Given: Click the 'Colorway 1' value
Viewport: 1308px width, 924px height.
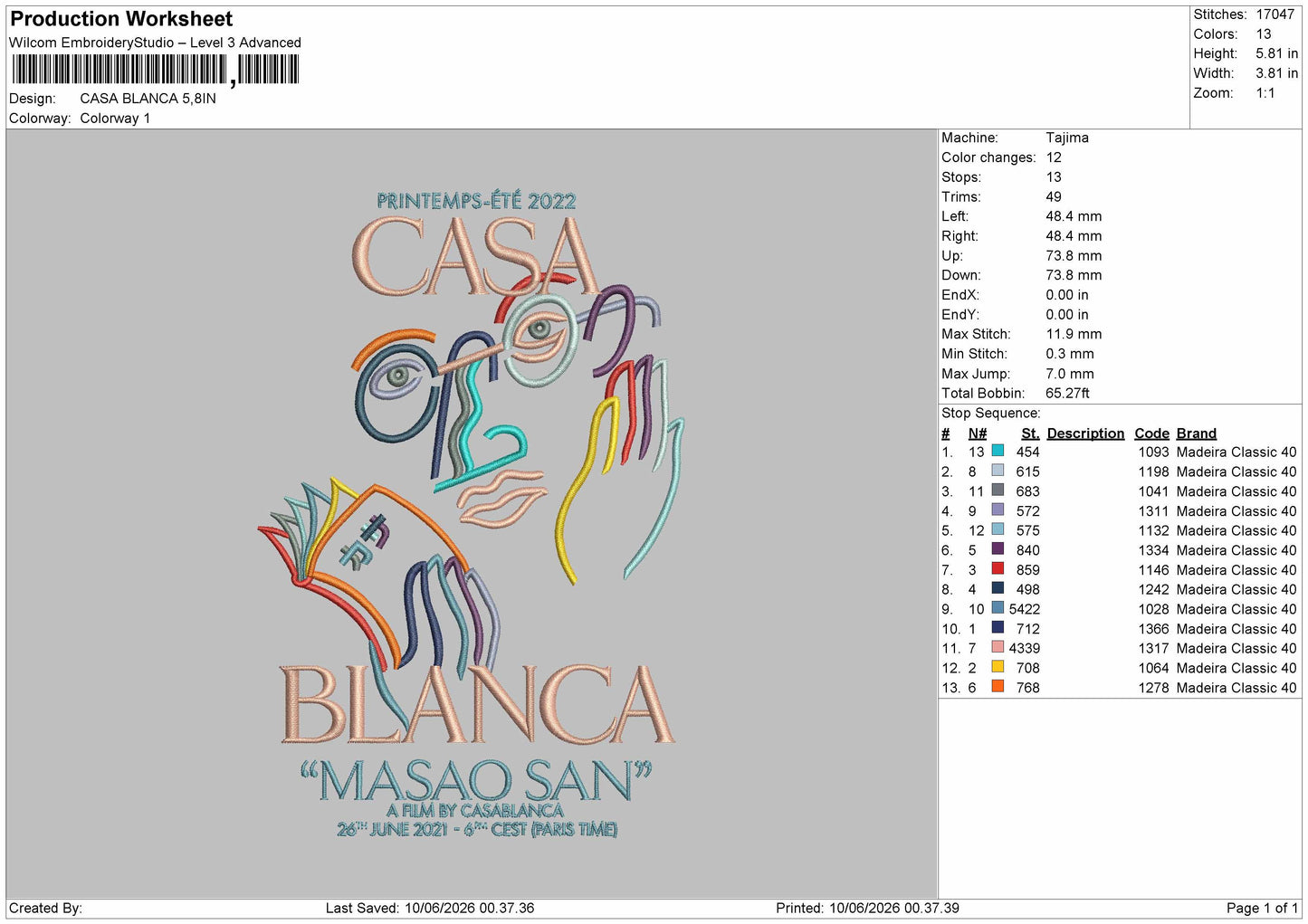Looking at the screenshot, I should [x=115, y=119].
